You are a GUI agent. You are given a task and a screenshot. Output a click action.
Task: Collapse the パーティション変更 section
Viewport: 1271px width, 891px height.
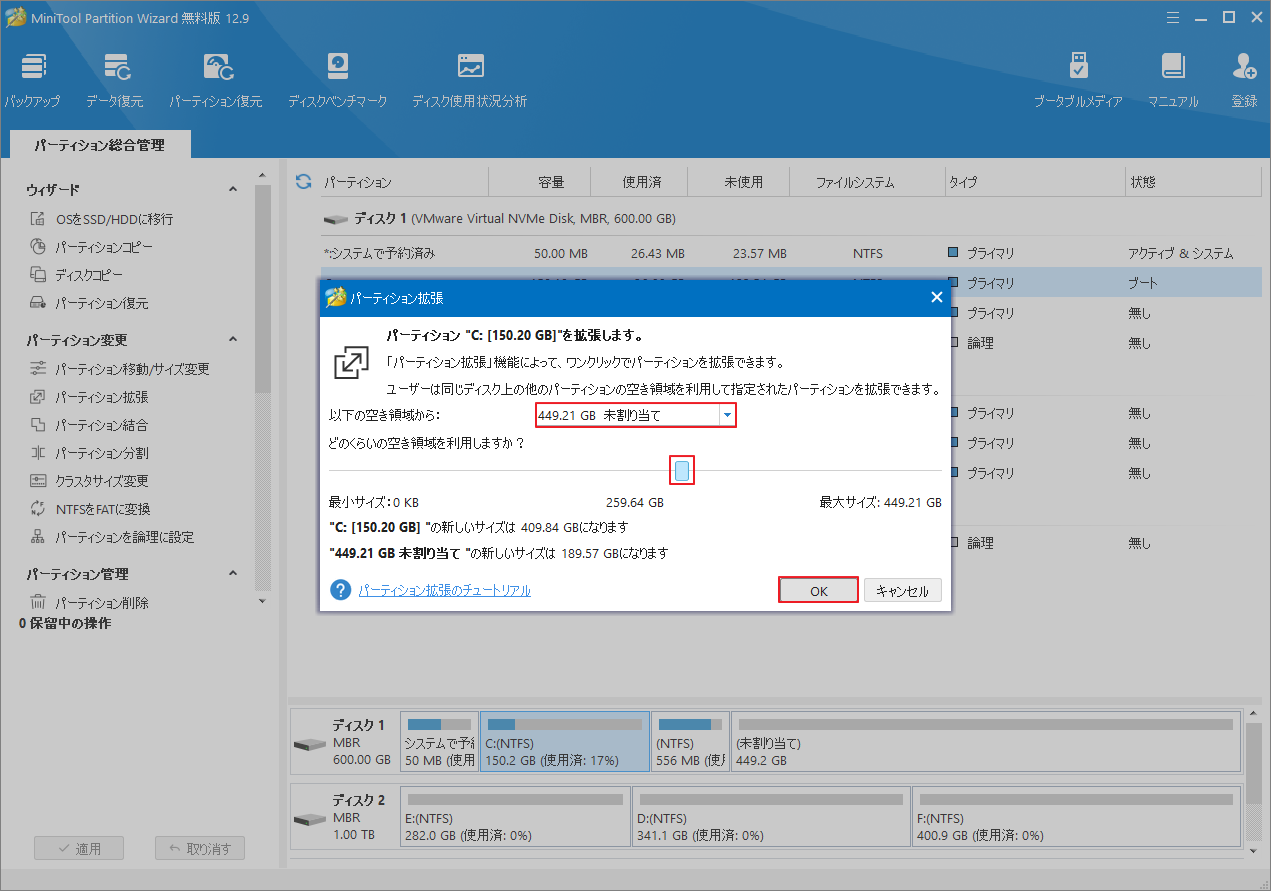233,340
